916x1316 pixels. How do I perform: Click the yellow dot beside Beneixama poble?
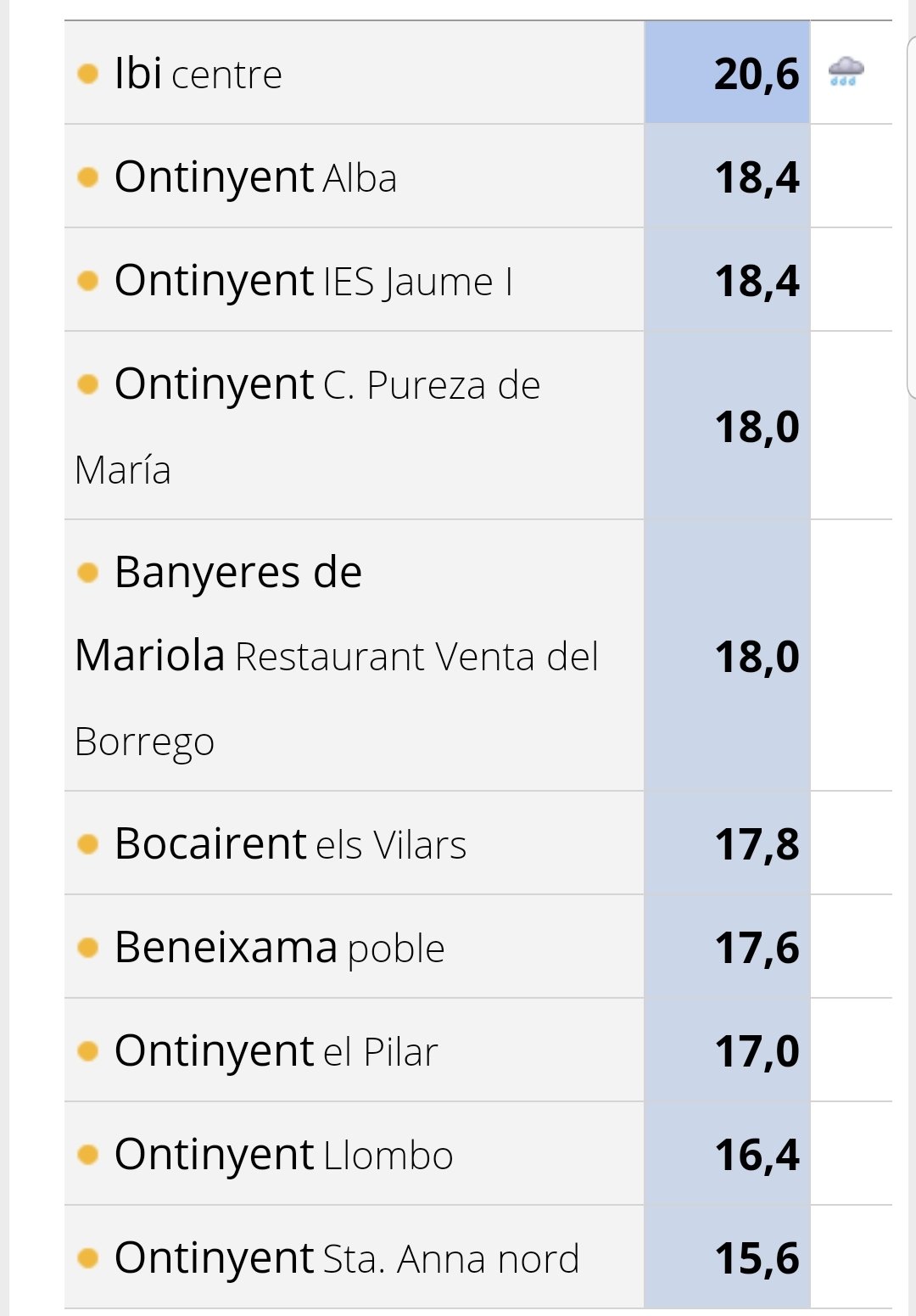pos(87,948)
